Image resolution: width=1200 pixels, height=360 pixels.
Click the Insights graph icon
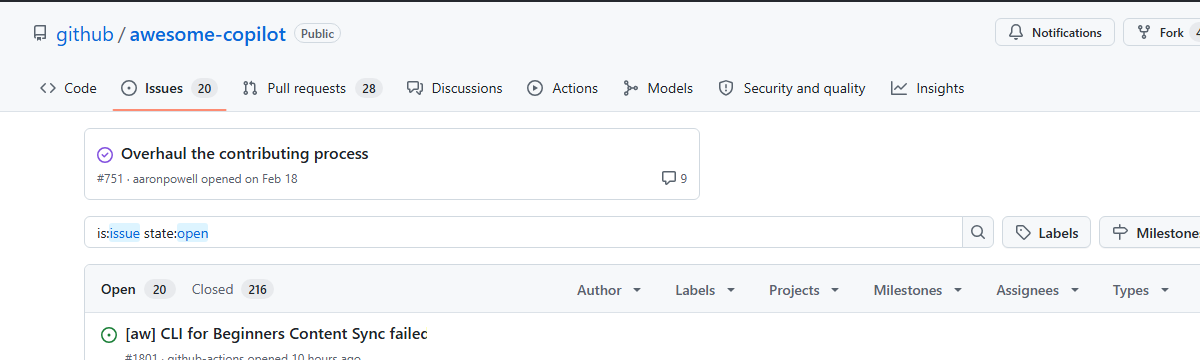[899, 88]
